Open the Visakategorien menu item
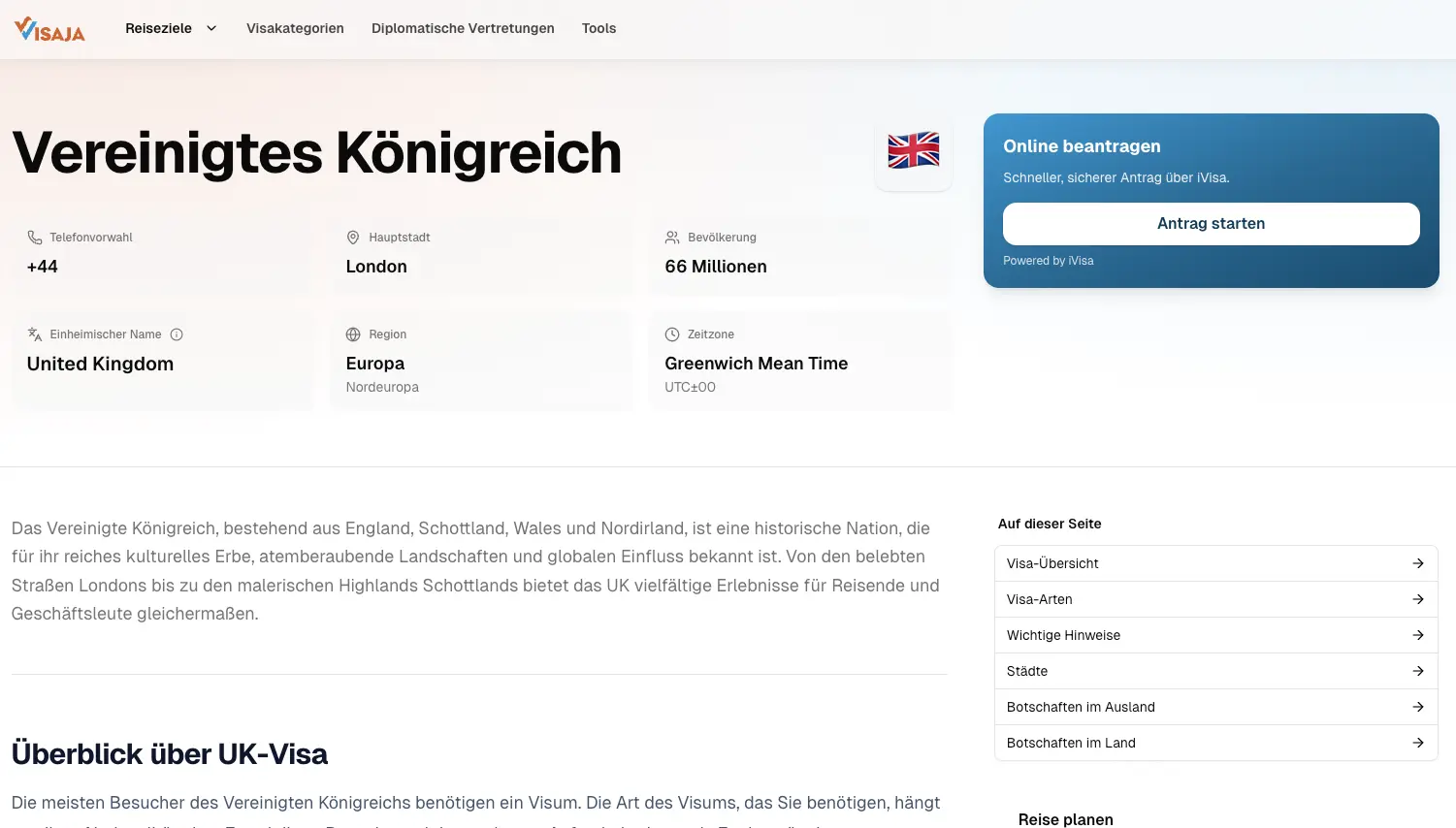Viewport: 1456px width, 828px height. click(295, 28)
